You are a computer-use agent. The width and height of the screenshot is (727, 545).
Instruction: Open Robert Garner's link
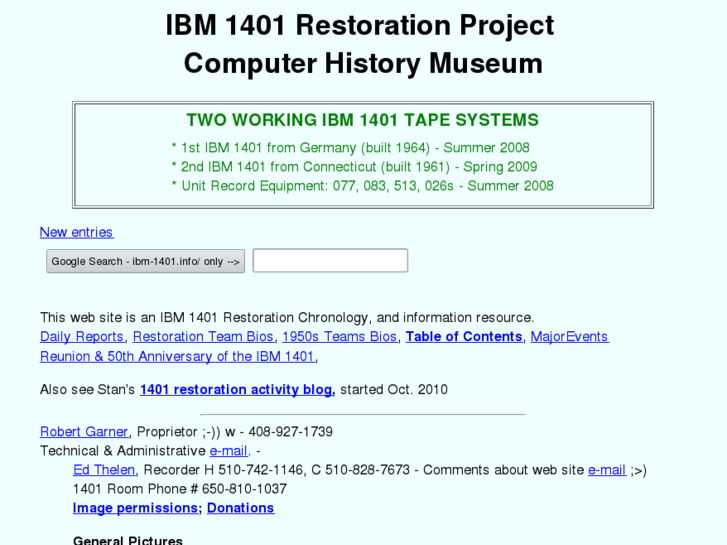point(84,432)
